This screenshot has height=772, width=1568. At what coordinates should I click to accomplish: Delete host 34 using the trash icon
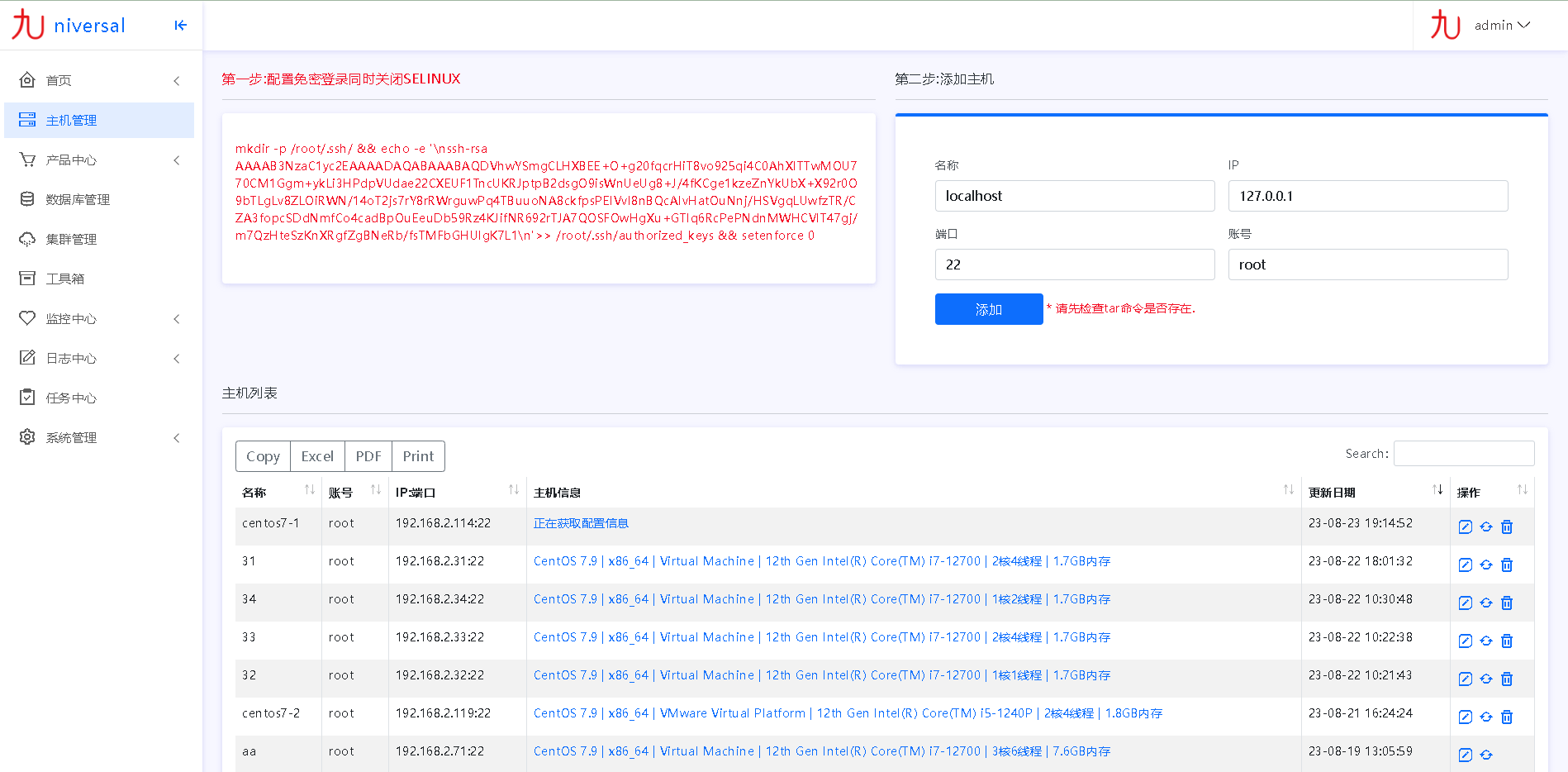coord(1506,603)
